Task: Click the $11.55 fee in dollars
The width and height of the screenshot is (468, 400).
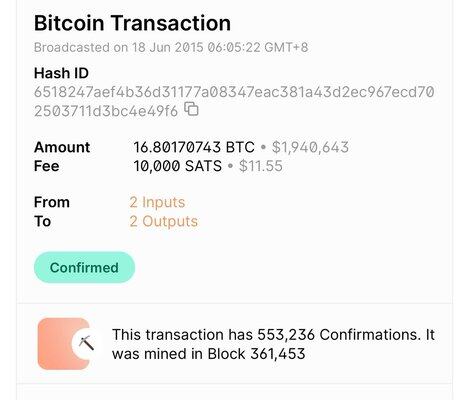Action: [261, 166]
